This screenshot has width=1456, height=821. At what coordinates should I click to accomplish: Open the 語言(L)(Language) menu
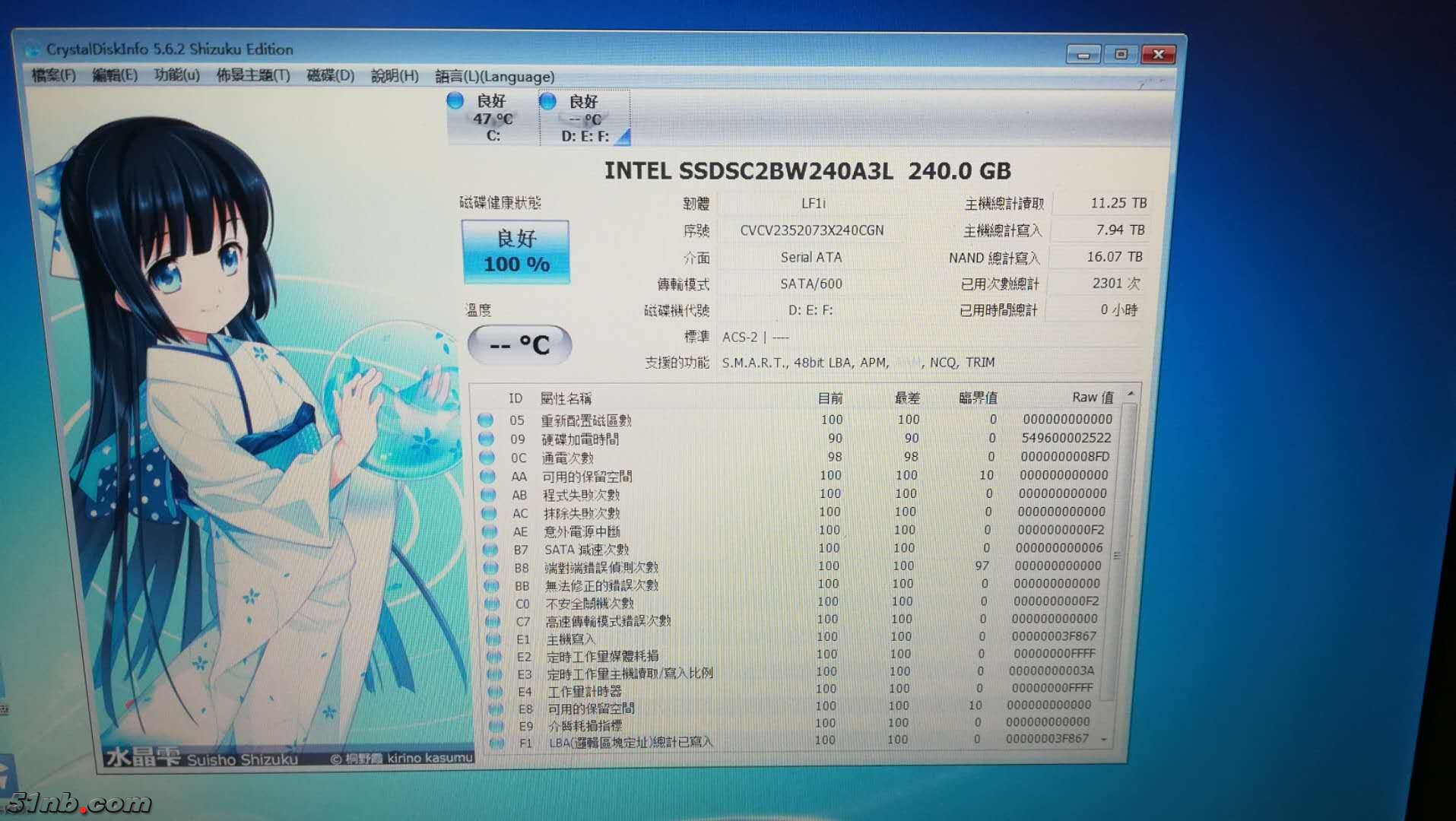click(494, 77)
